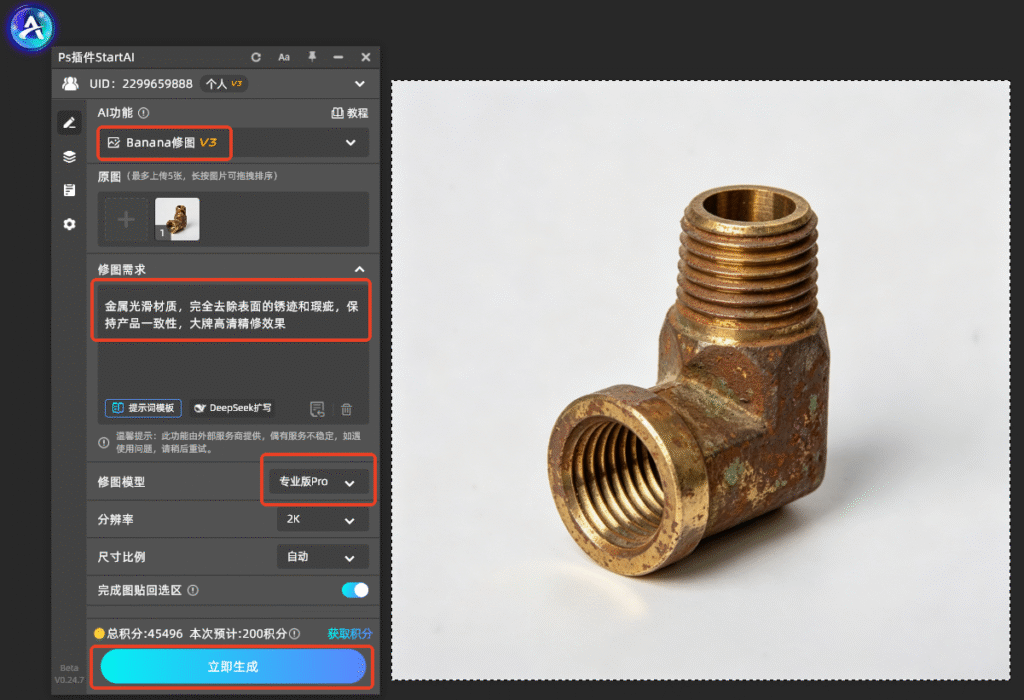The height and width of the screenshot is (700, 1024).
Task: Open the 专业版Pro model dropdown
Action: tap(318, 482)
